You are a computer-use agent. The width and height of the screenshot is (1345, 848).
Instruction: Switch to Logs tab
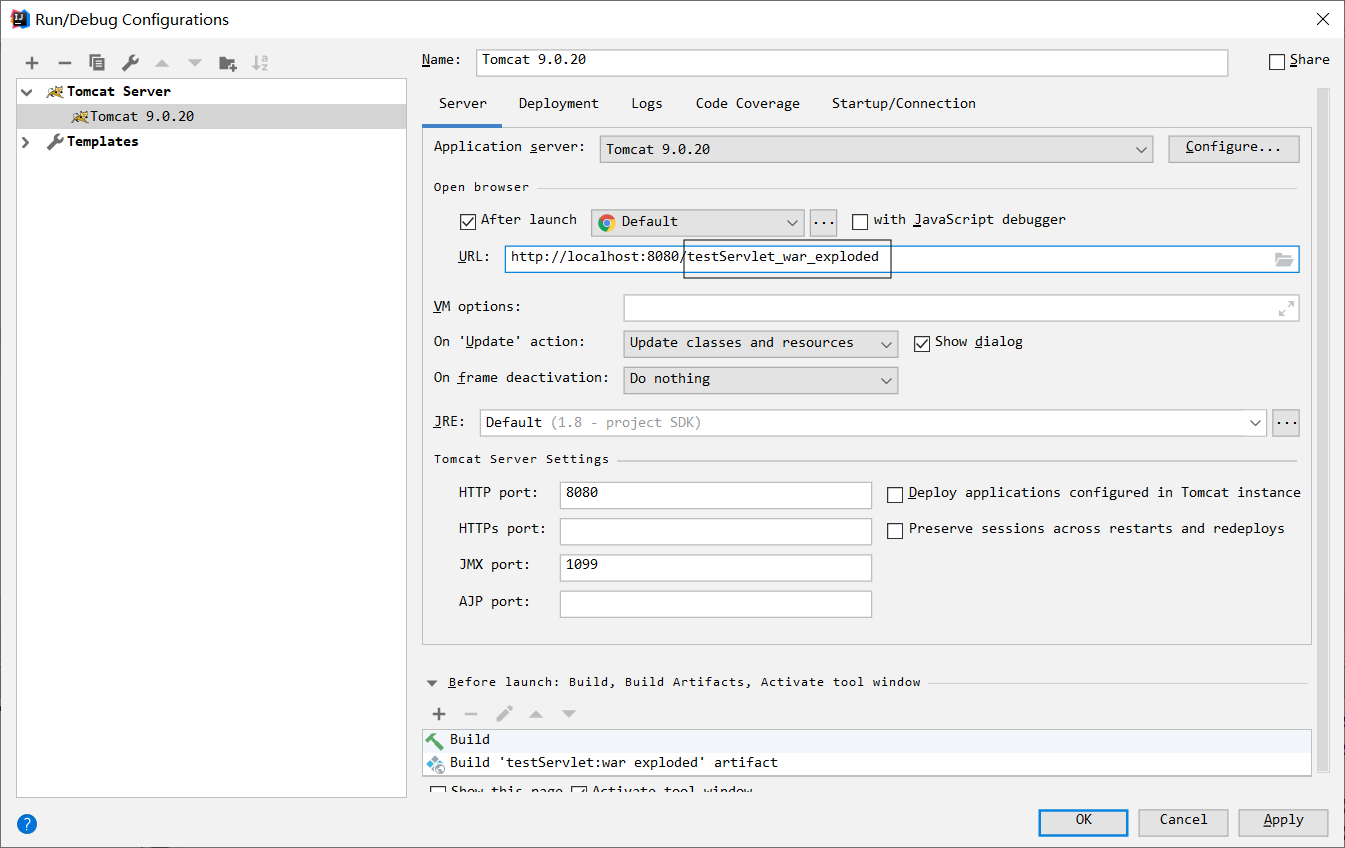pyautogui.click(x=647, y=104)
